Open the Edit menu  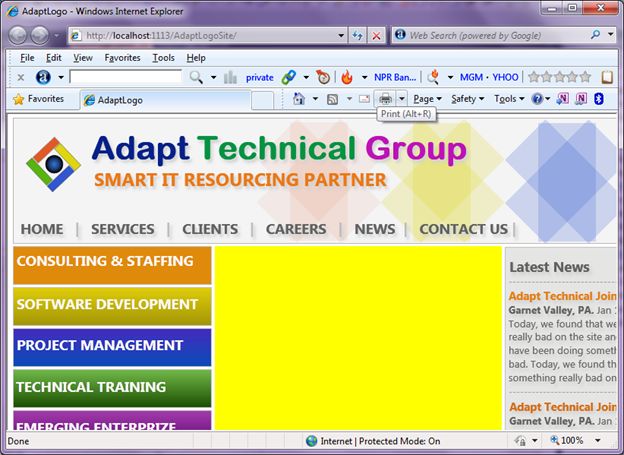54,58
